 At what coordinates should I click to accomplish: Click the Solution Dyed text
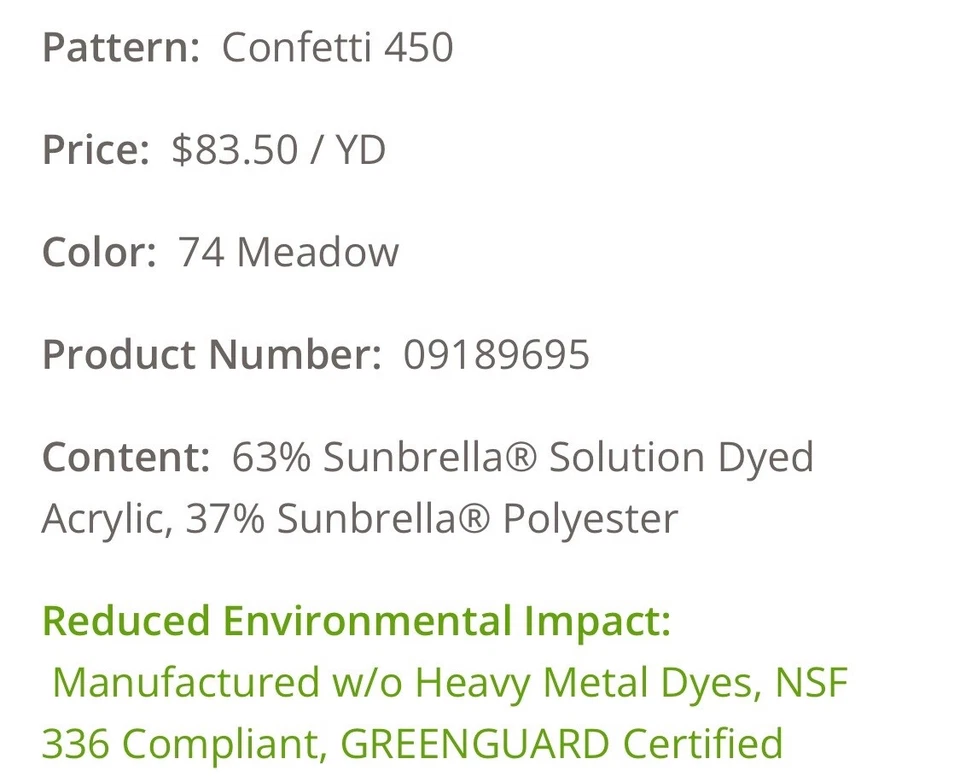point(682,458)
